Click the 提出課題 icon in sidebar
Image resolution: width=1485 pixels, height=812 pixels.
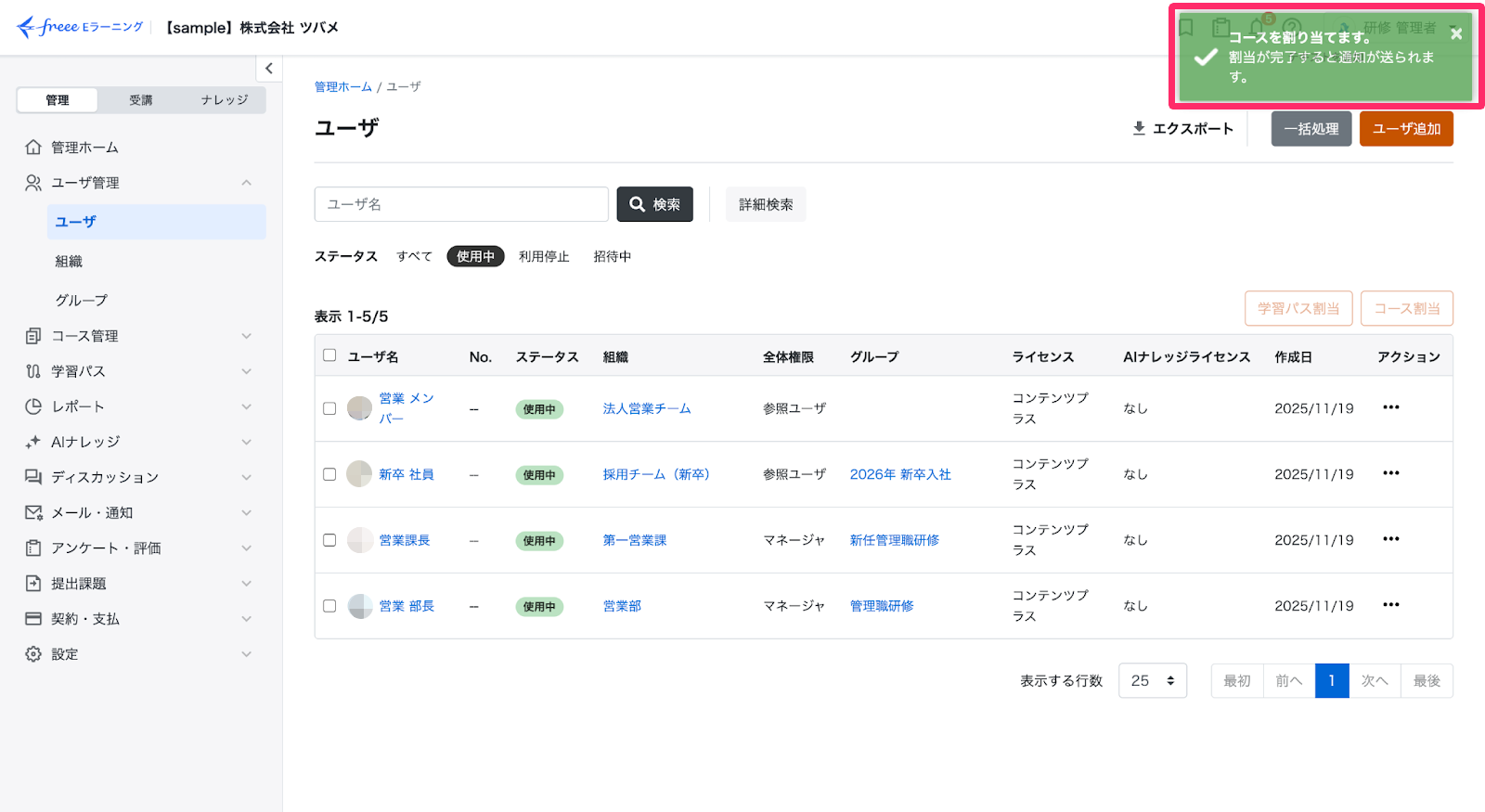click(33, 584)
